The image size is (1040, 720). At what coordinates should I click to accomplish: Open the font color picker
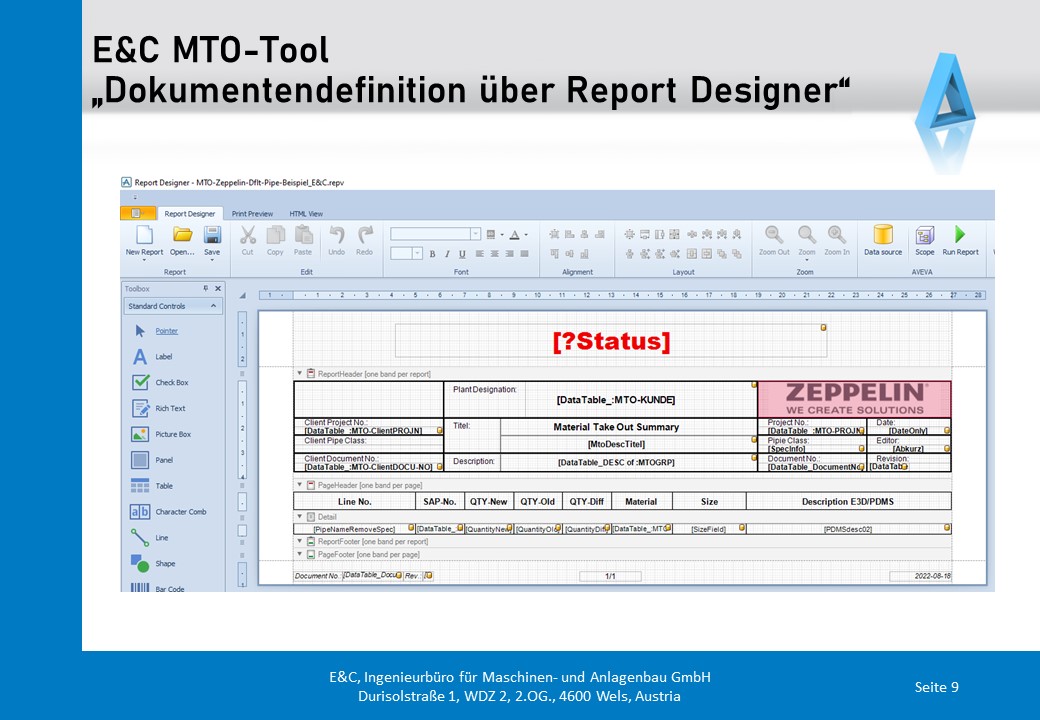[515, 234]
